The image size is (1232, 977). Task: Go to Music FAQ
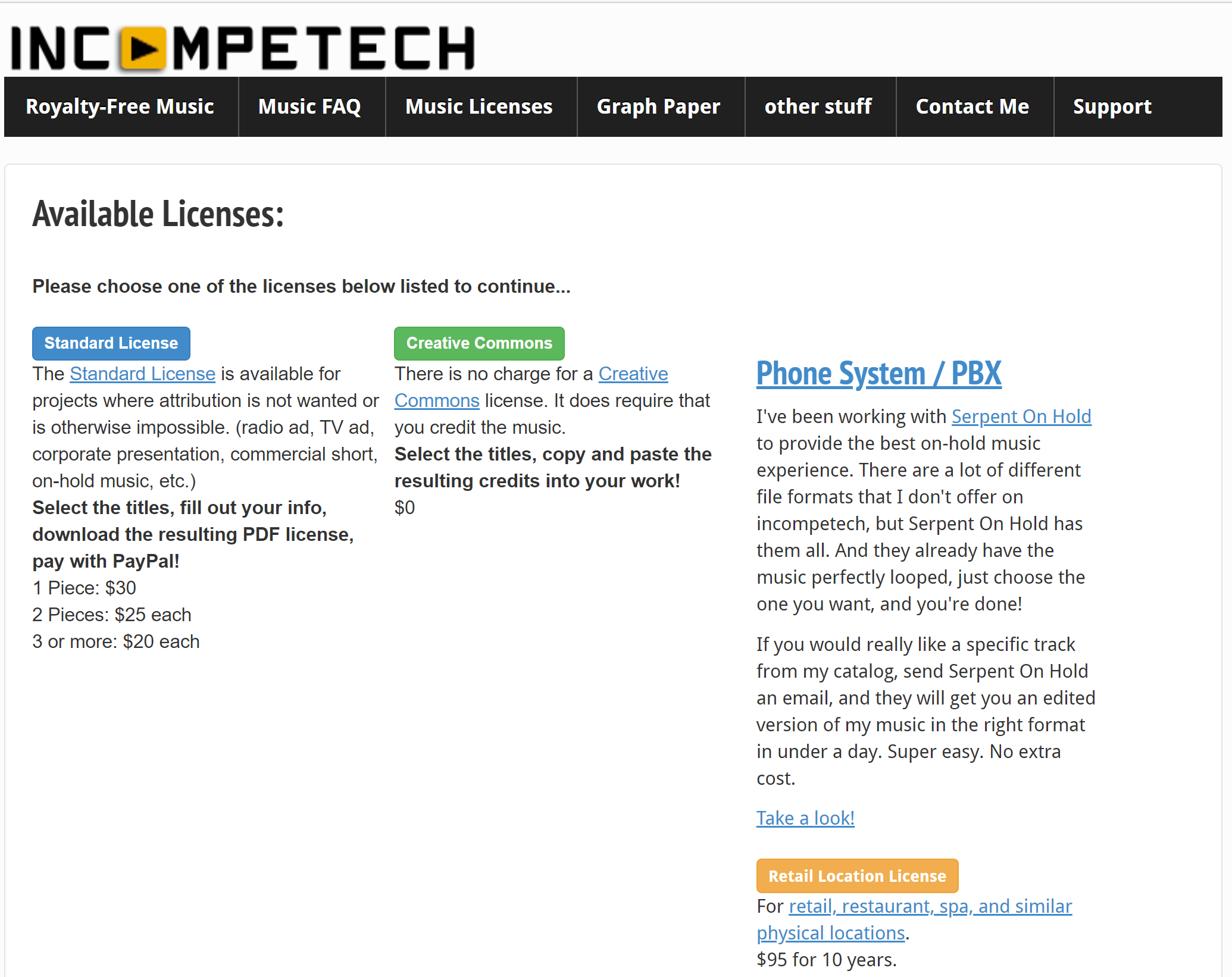tap(309, 107)
